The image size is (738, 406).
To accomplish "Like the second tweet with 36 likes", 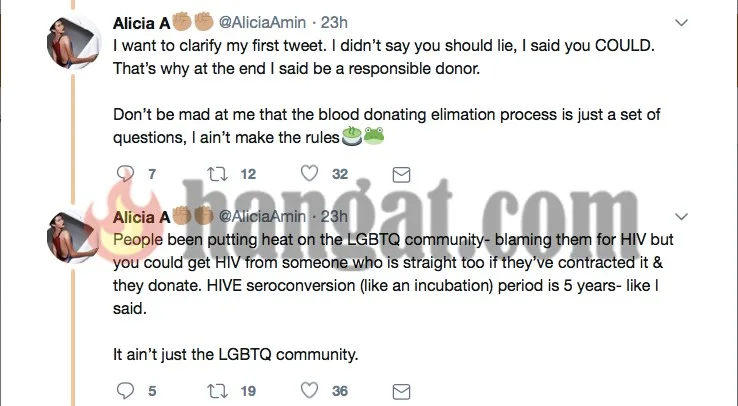I will 310,390.
